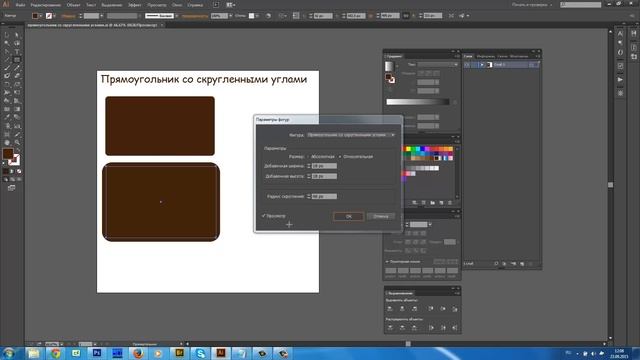Open the File menu
This screenshot has width=640, height=360.
20,5
